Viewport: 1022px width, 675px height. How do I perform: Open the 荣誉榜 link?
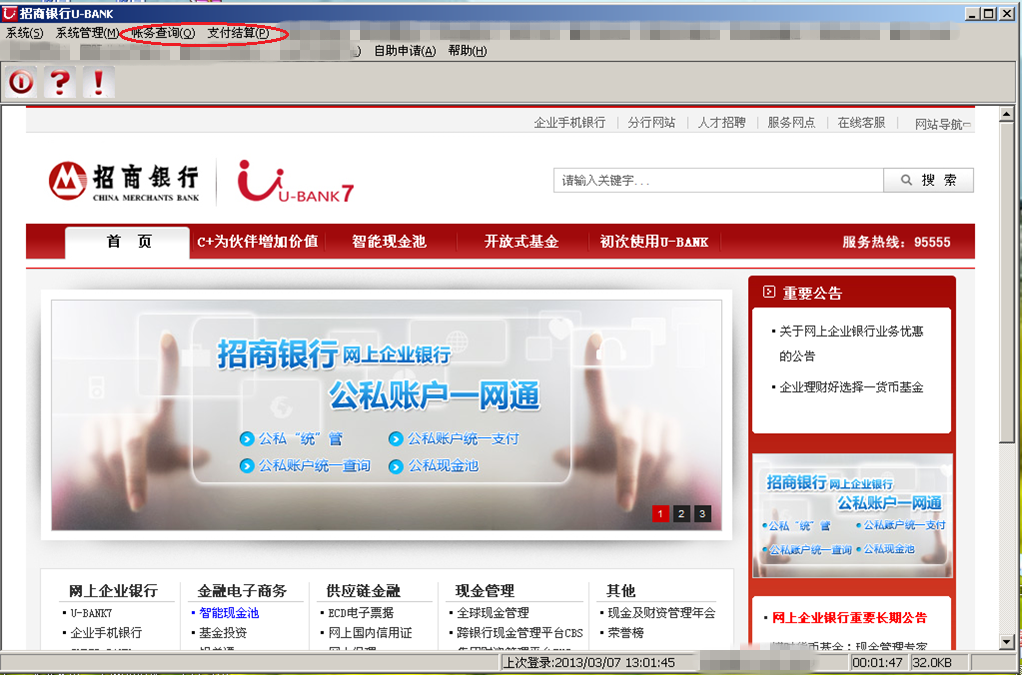pos(626,633)
